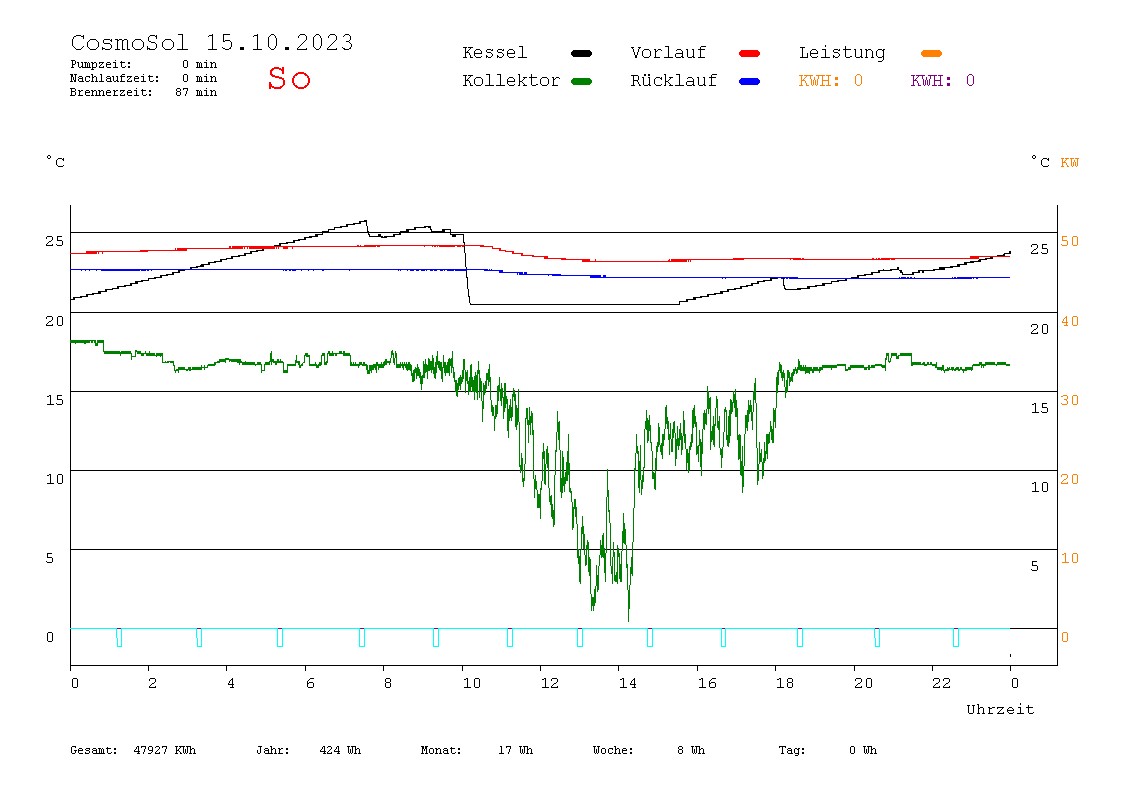Click the 'Gesamt:' label

(94, 750)
